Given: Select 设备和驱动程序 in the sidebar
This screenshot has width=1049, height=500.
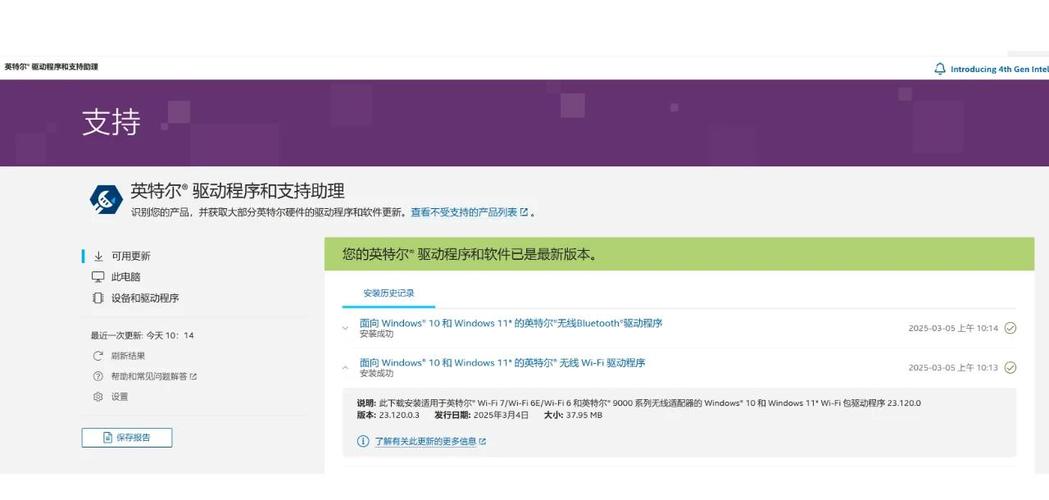Looking at the screenshot, I should [145, 298].
